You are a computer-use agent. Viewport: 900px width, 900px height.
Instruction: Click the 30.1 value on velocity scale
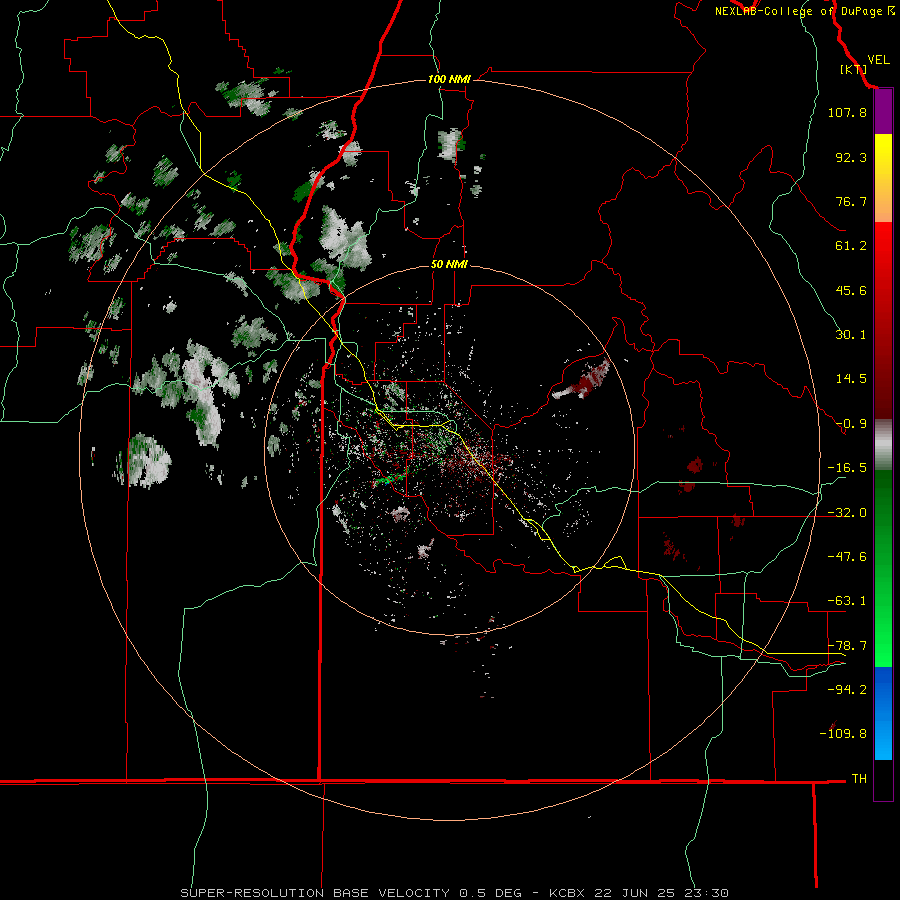coord(851,335)
